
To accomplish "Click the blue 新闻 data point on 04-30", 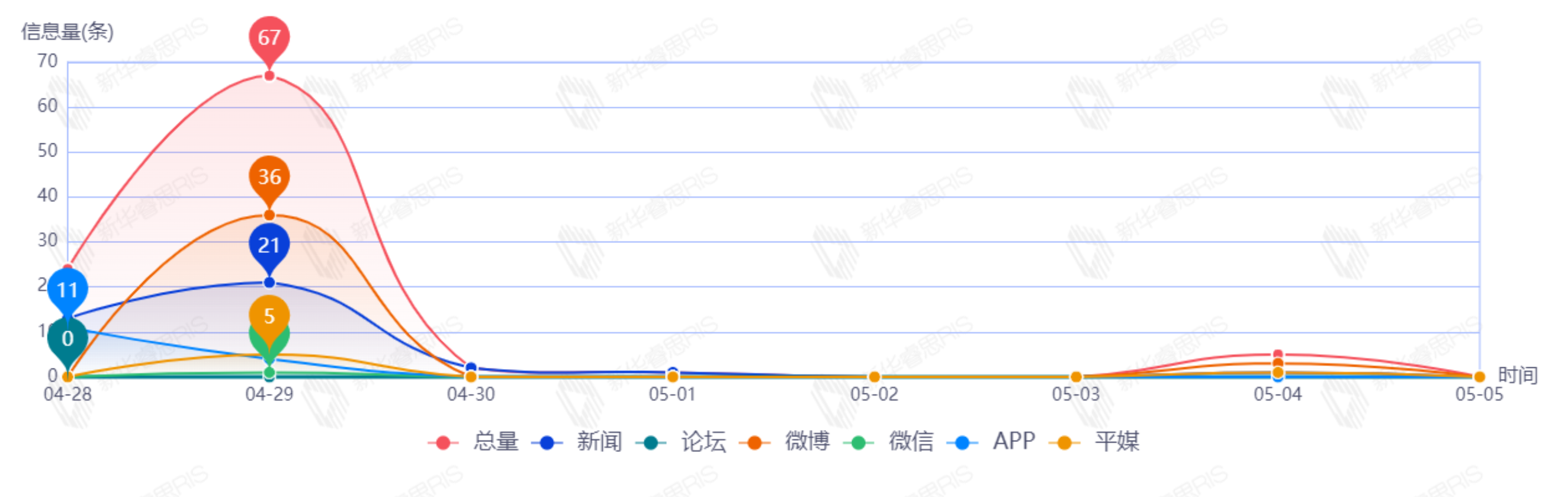I will point(471,368).
